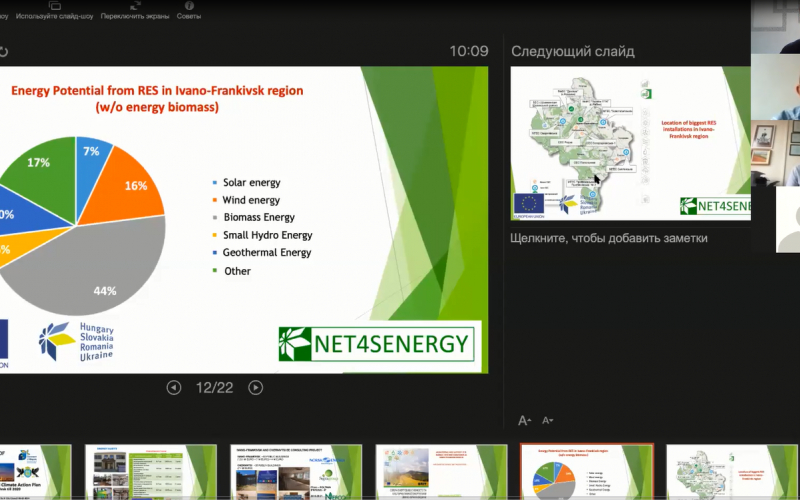
Task: Click the NET4SENERGY logo on current slide
Action: pos(377,343)
